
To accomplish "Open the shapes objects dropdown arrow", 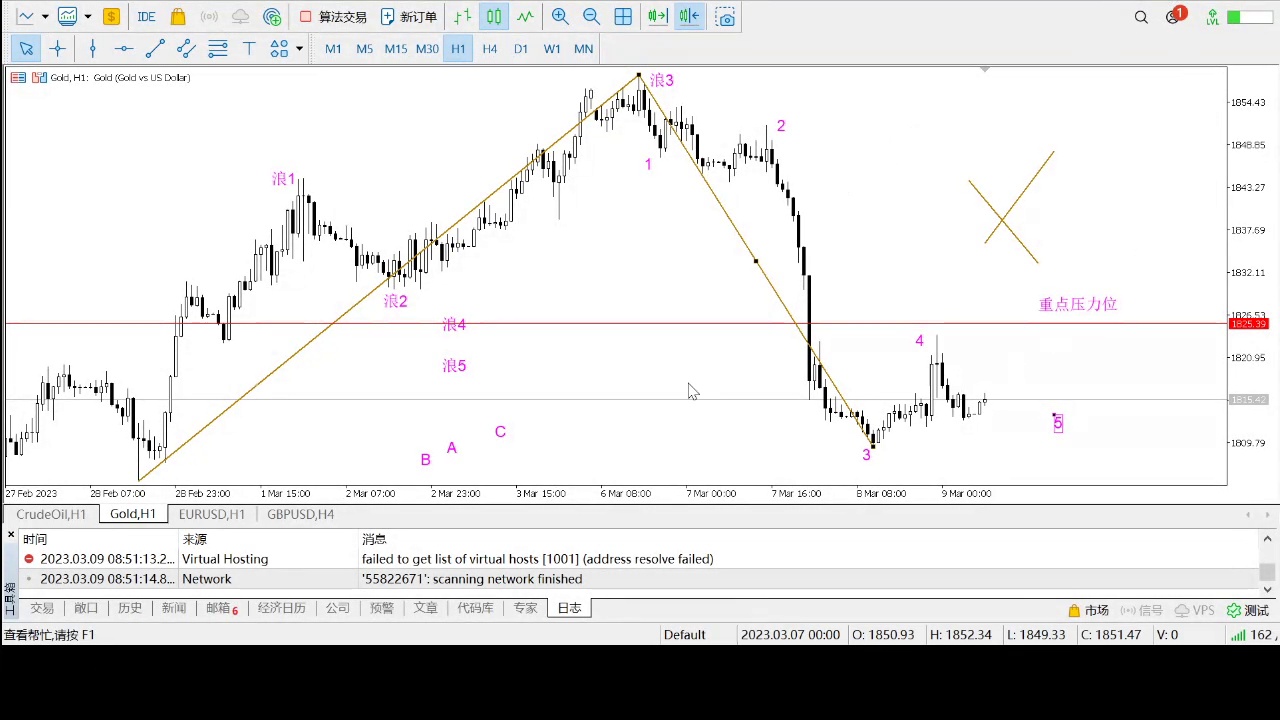I will pyautogui.click(x=299, y=48).
